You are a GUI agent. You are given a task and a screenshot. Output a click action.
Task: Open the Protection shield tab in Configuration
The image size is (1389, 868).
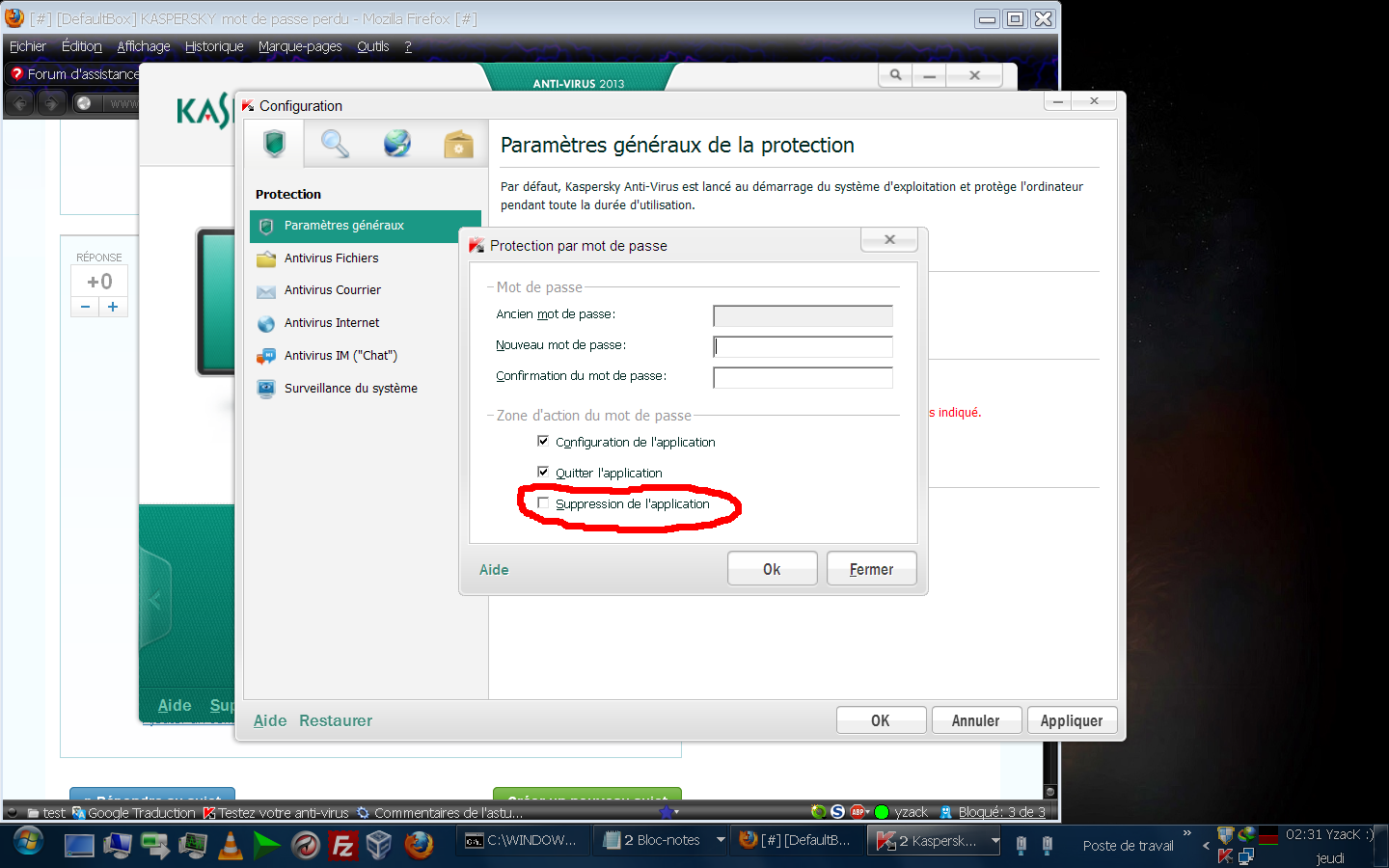coord(275,144)
